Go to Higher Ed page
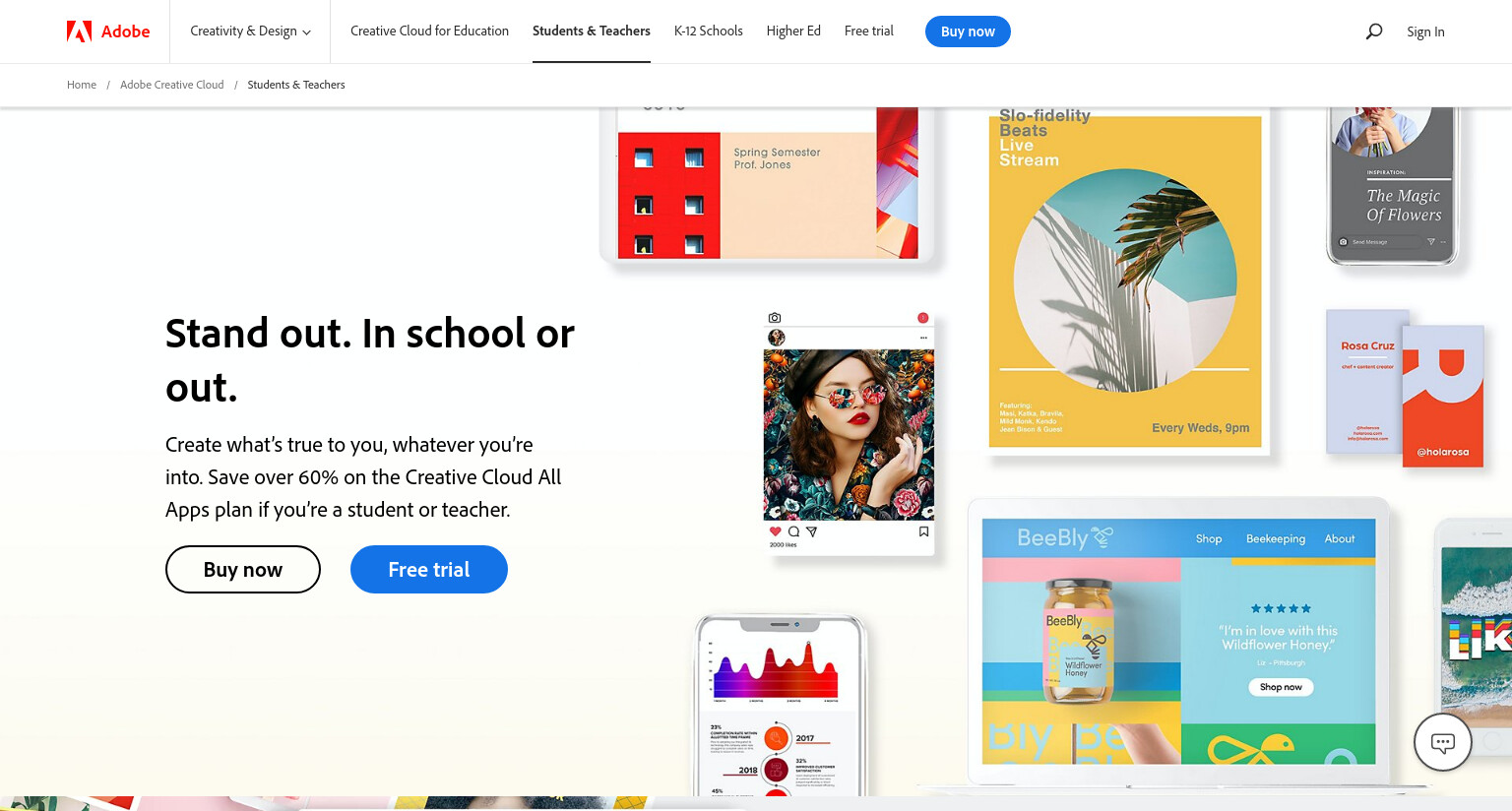This screenshot has width=1512, height=811. [793, 31]
